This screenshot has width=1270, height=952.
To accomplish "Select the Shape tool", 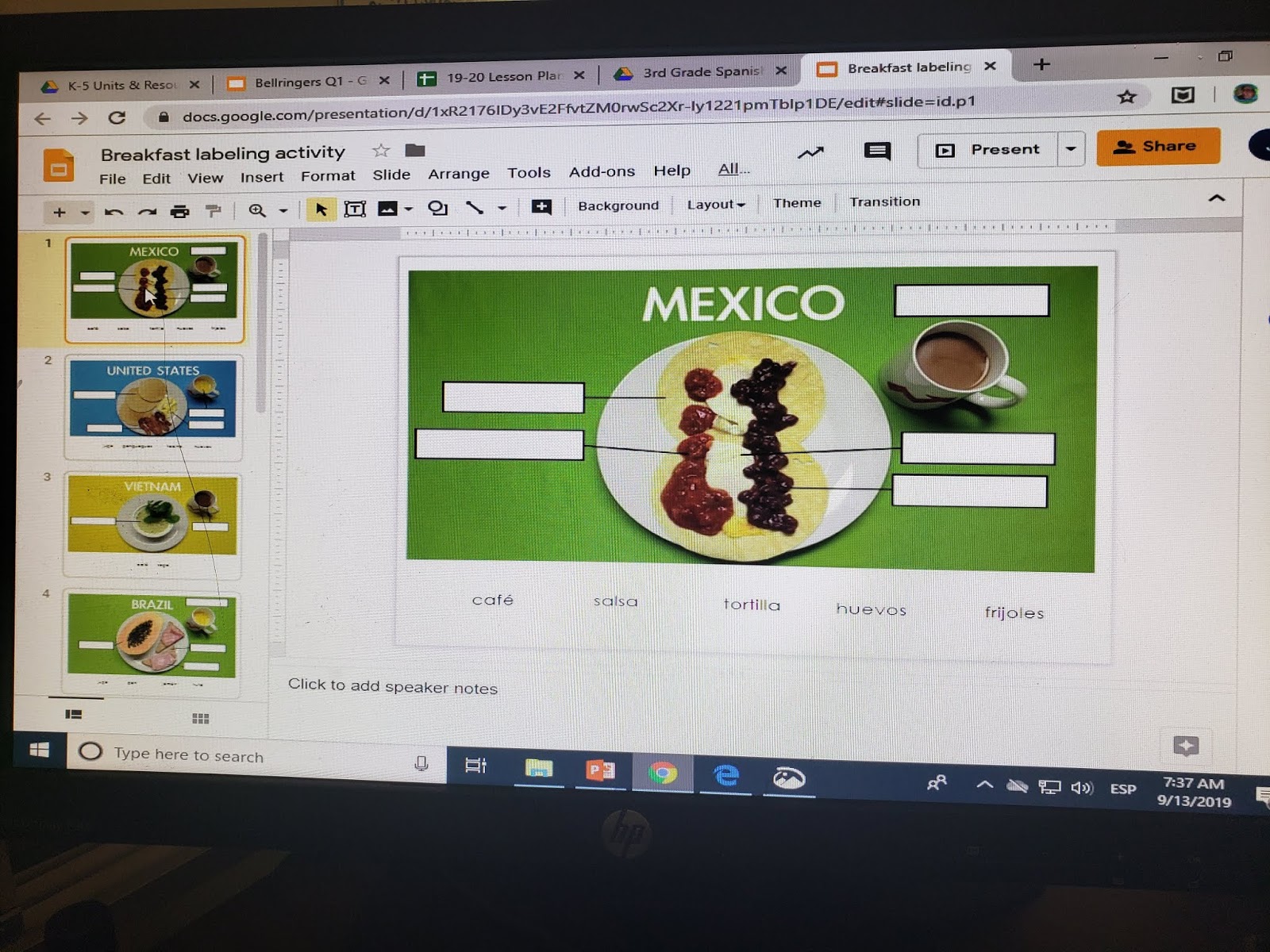I will click(x=437, y=208).
